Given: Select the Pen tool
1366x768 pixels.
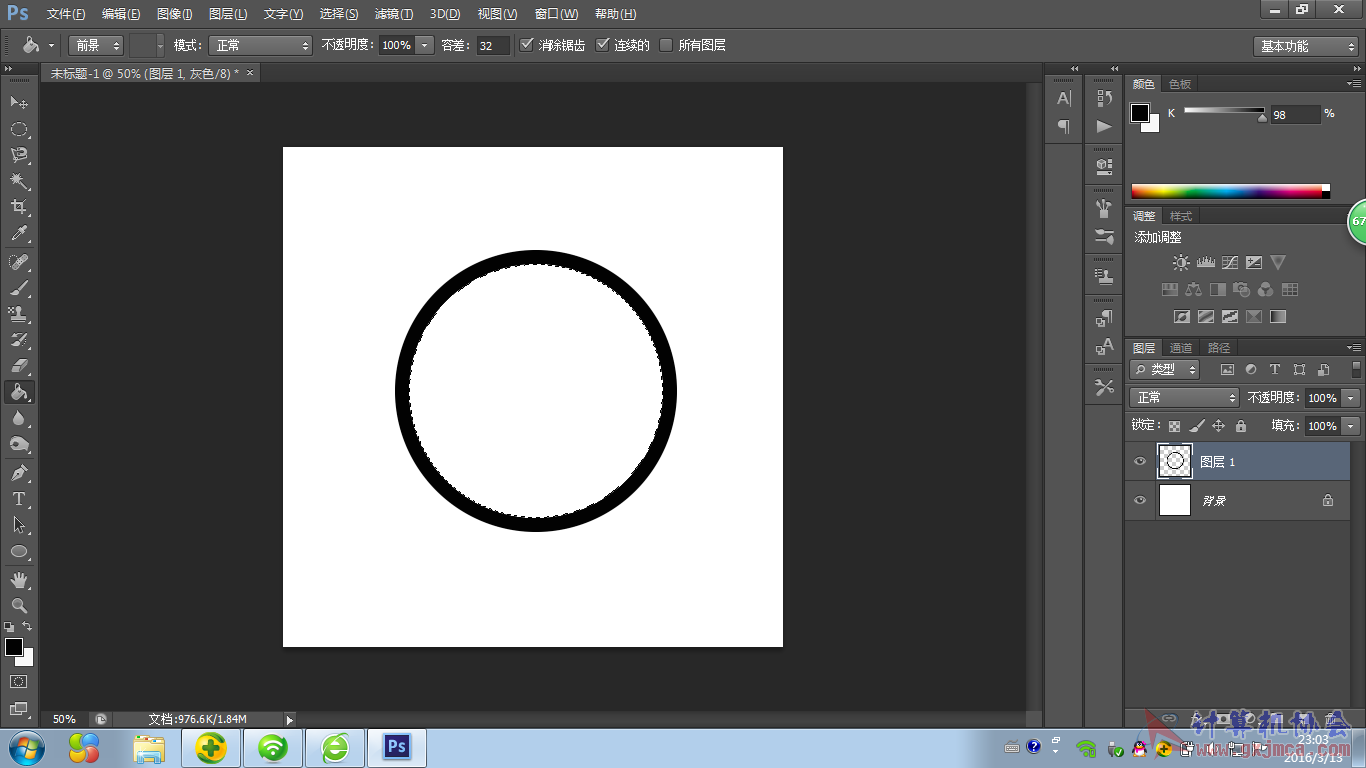Looking at the screenshot, I should point(19,472).
